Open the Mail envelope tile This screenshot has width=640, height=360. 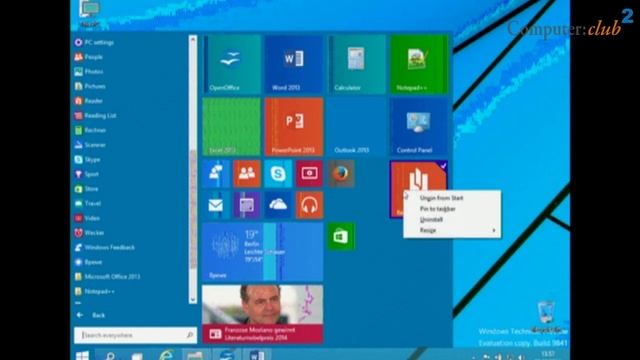(x=216, y=205)
